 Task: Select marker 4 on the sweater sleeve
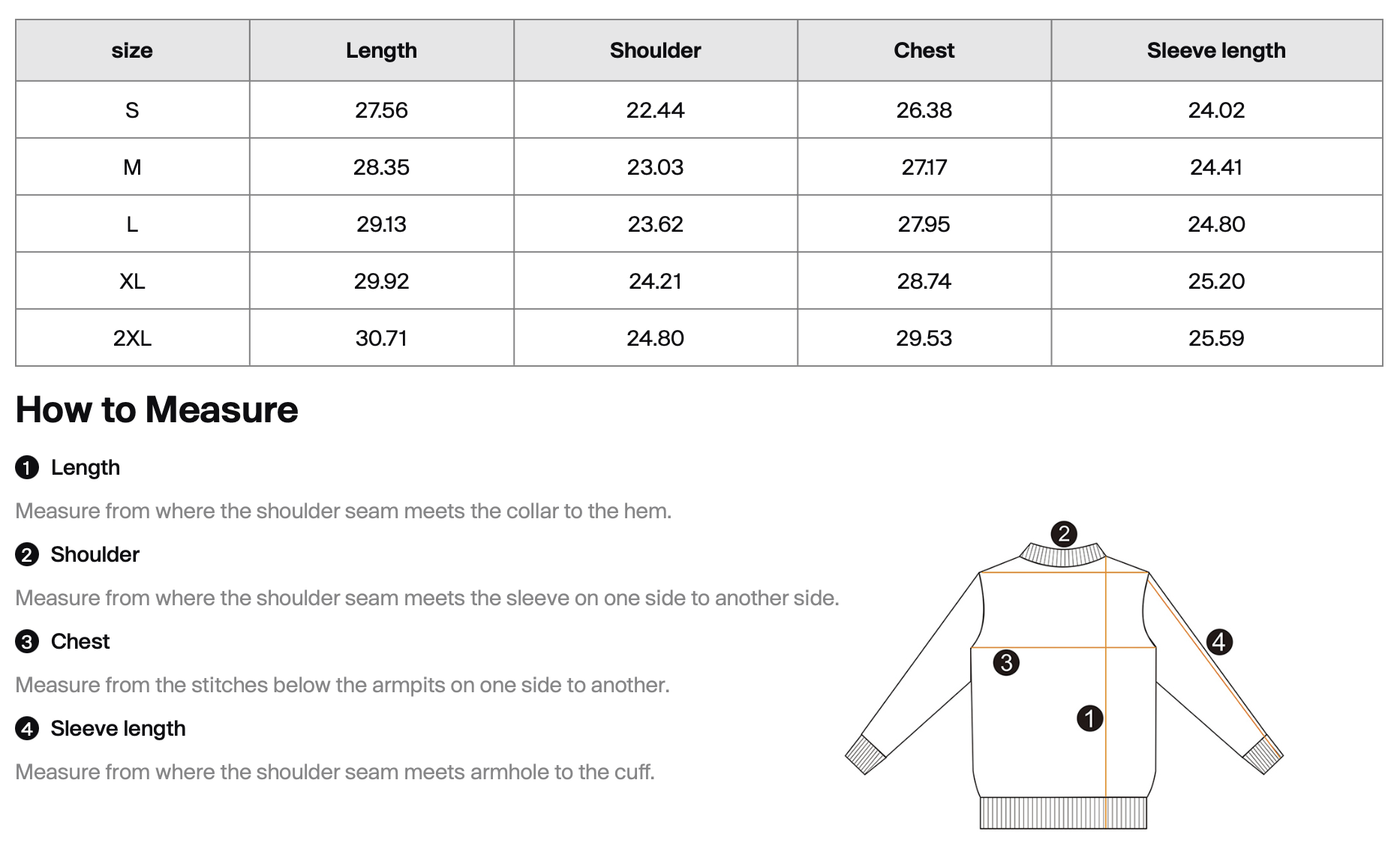tap(1219, 642)
